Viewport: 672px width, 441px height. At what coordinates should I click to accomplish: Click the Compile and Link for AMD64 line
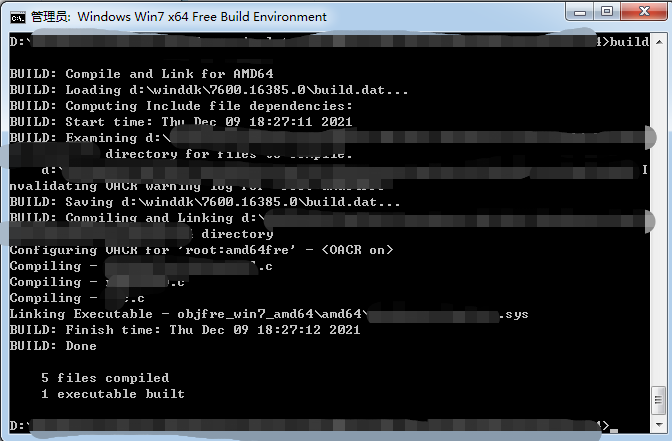[141, 74]
